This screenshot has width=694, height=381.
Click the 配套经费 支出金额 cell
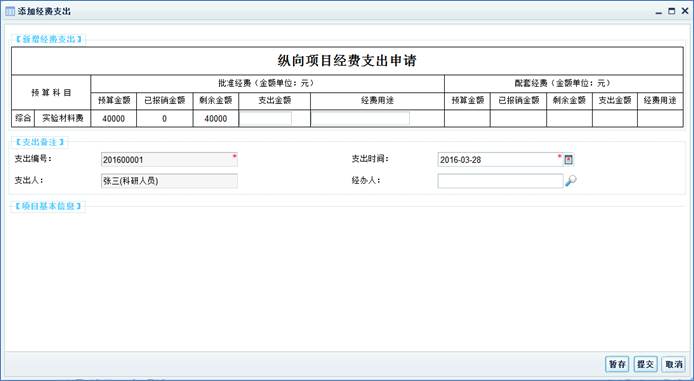(x=615, y=119)
